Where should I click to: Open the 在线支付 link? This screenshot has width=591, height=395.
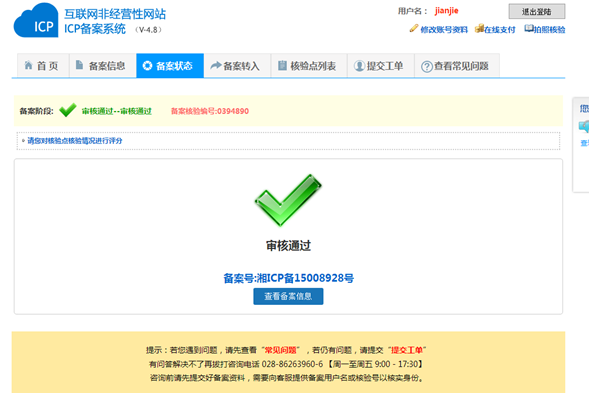(499, 29)
